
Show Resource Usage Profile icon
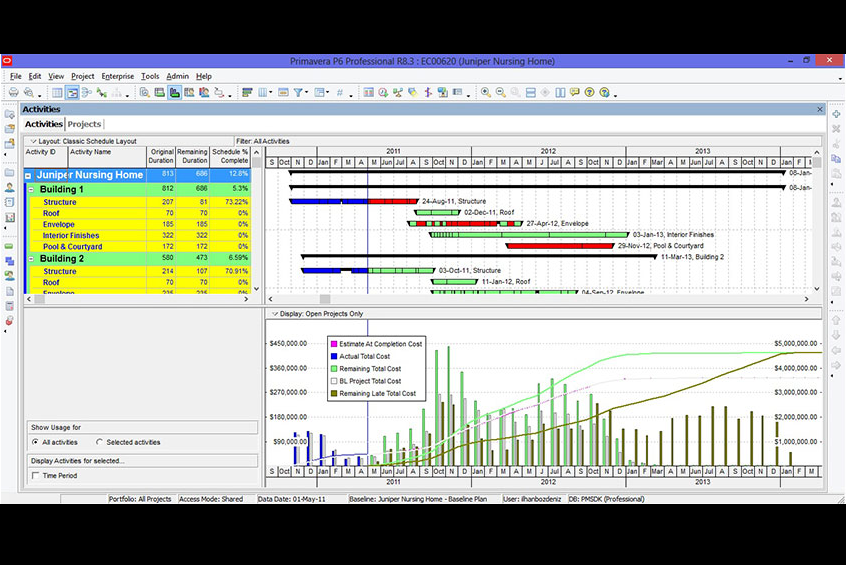pyautogui.click(x=204, y=92)
